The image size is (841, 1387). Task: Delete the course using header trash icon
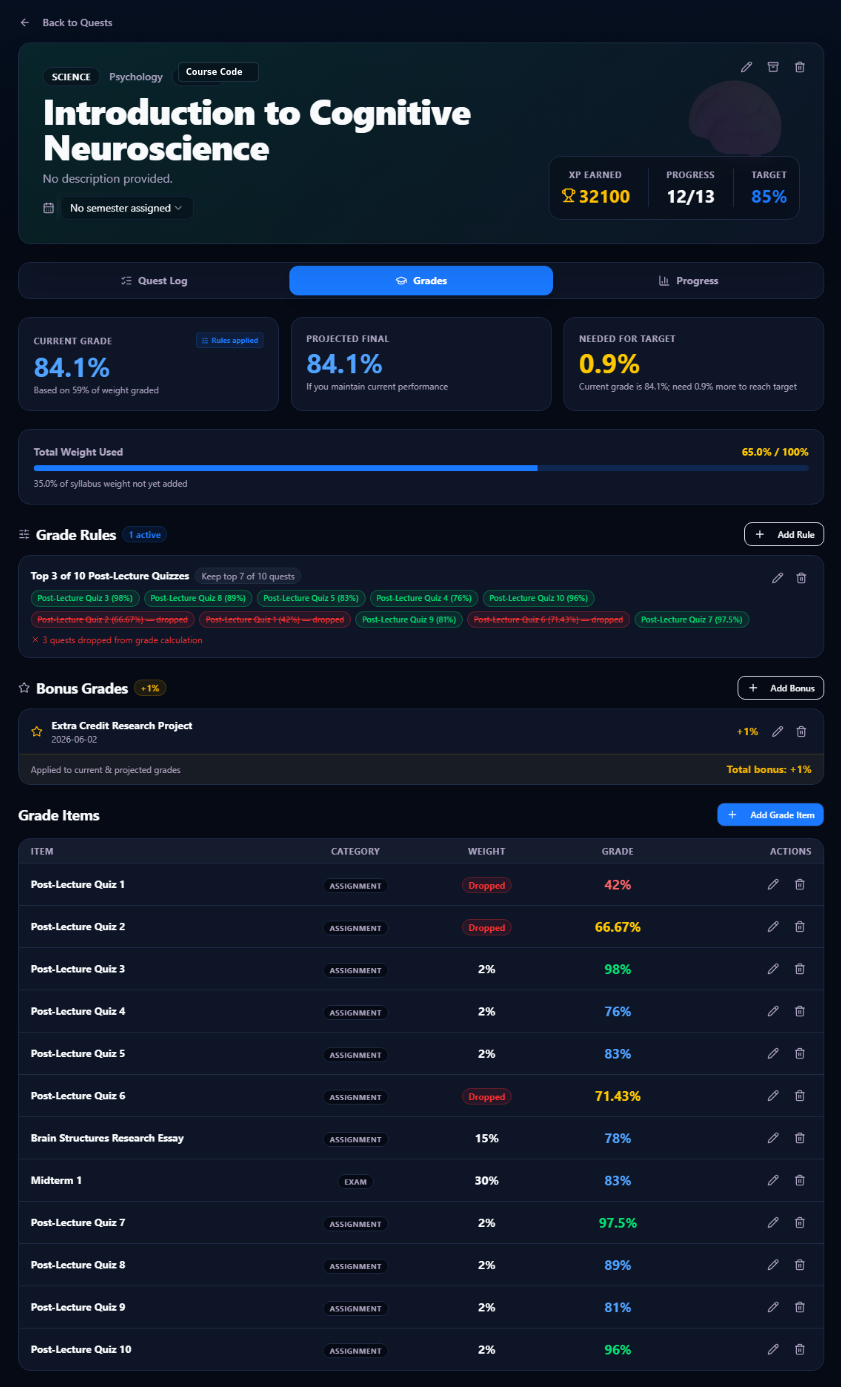click(799, 67)
